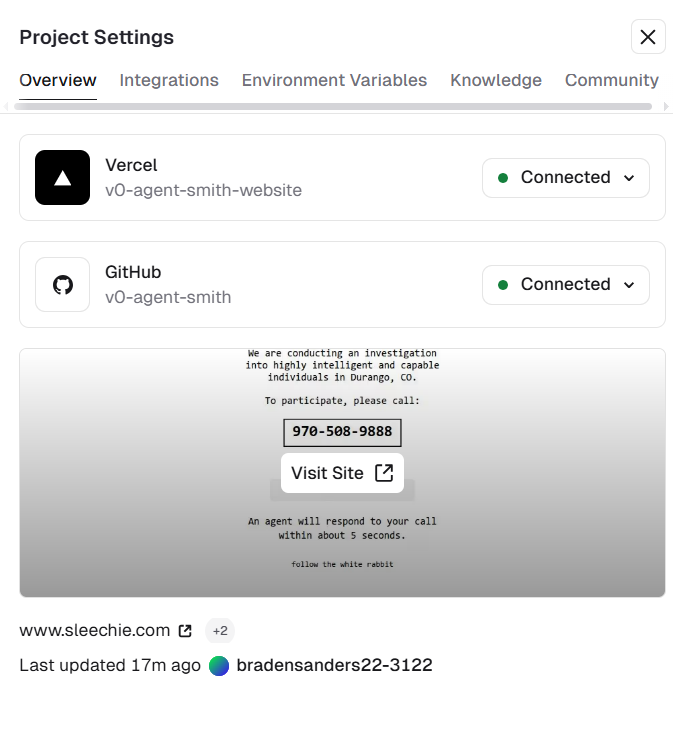Click the Overview tab

point(58,80)
